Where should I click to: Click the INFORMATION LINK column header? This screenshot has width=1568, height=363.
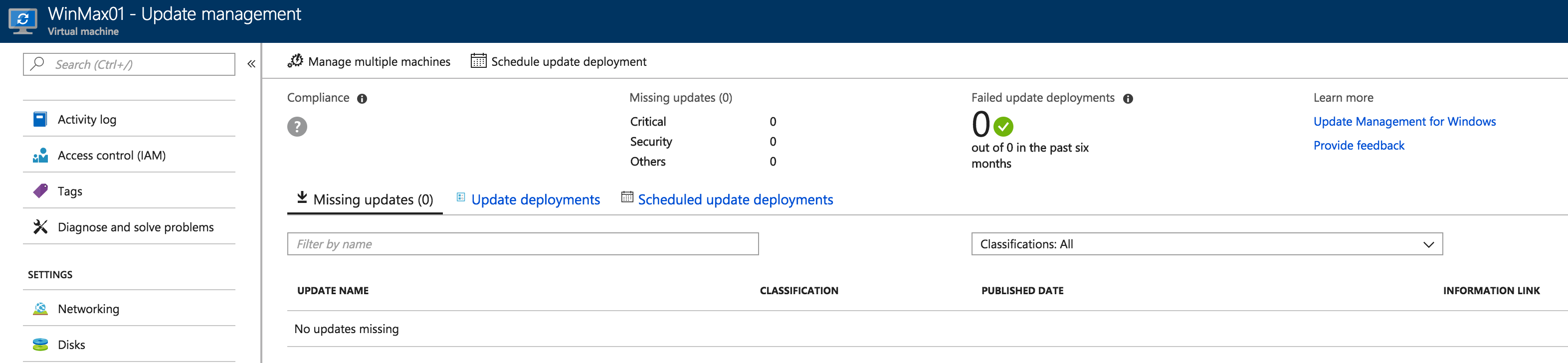pyautogui.click(x=1491, y=291)
